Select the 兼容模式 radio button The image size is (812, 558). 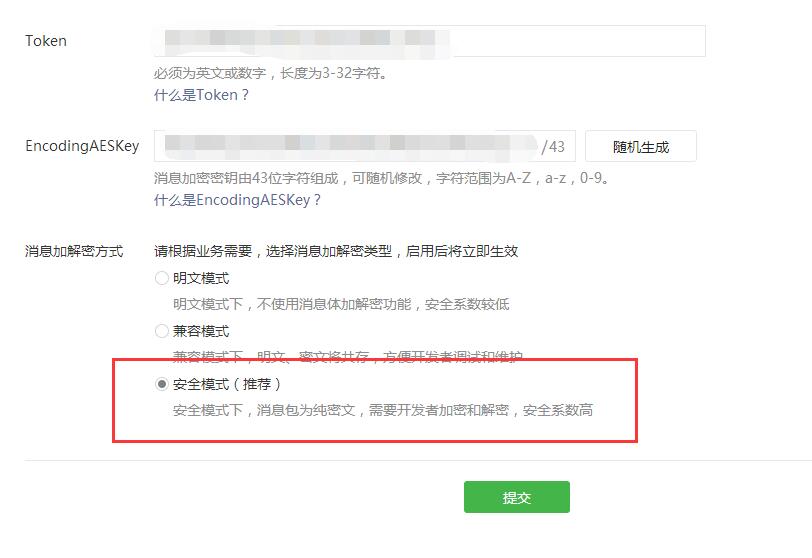click(x=162, y=331)
